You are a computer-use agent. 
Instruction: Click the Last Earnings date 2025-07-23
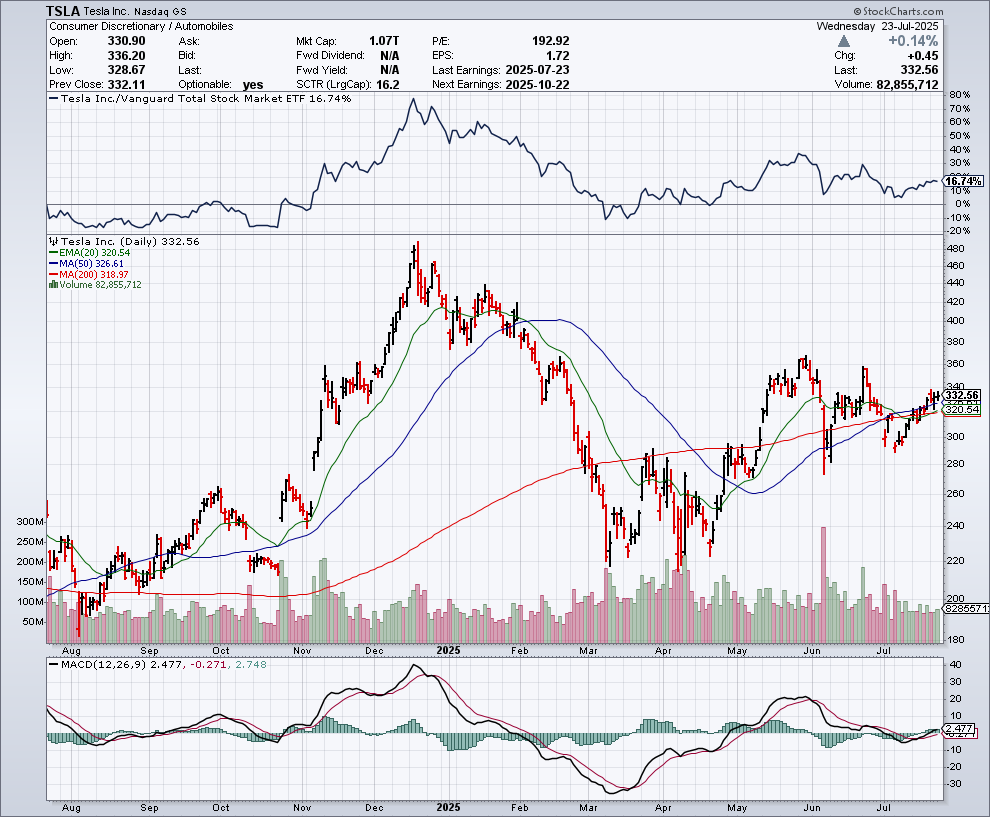point(537,70)
